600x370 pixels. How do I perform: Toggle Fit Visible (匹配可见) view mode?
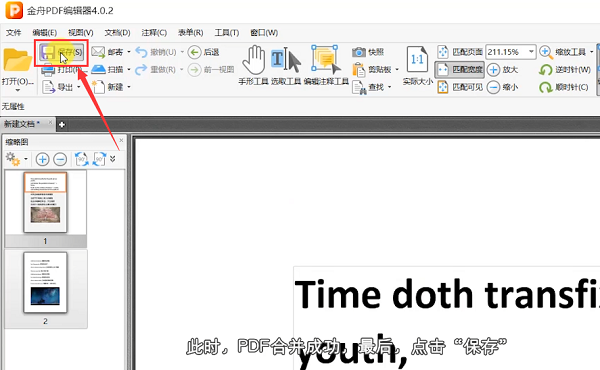[x=460, y=87]
